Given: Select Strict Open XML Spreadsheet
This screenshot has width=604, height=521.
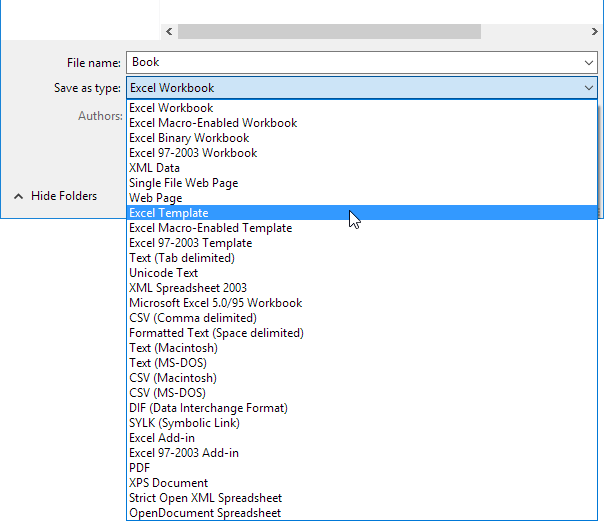Looking at the screenshot, I should [205, 498].
